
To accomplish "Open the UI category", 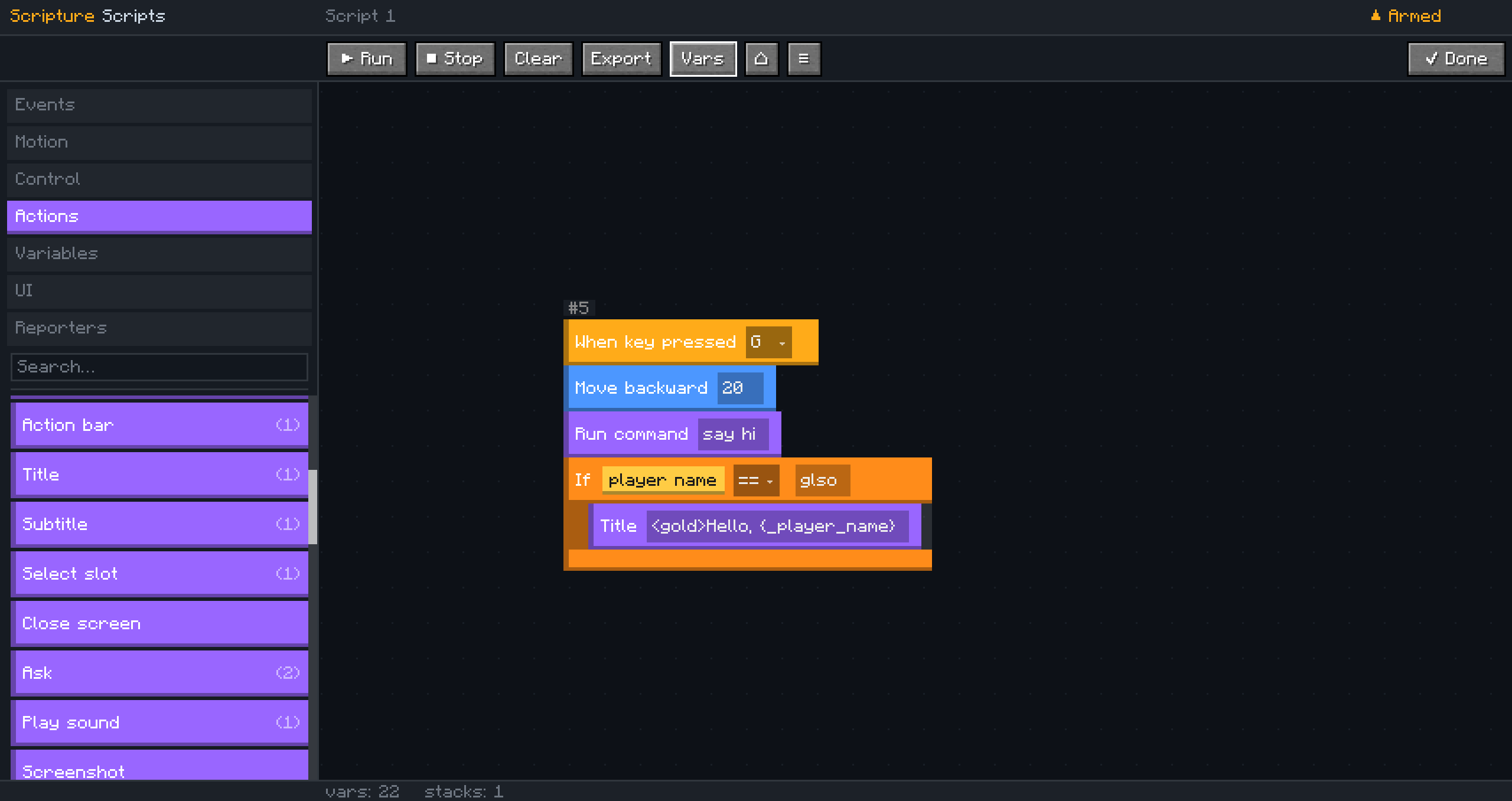I will click(x=159, y=291).
